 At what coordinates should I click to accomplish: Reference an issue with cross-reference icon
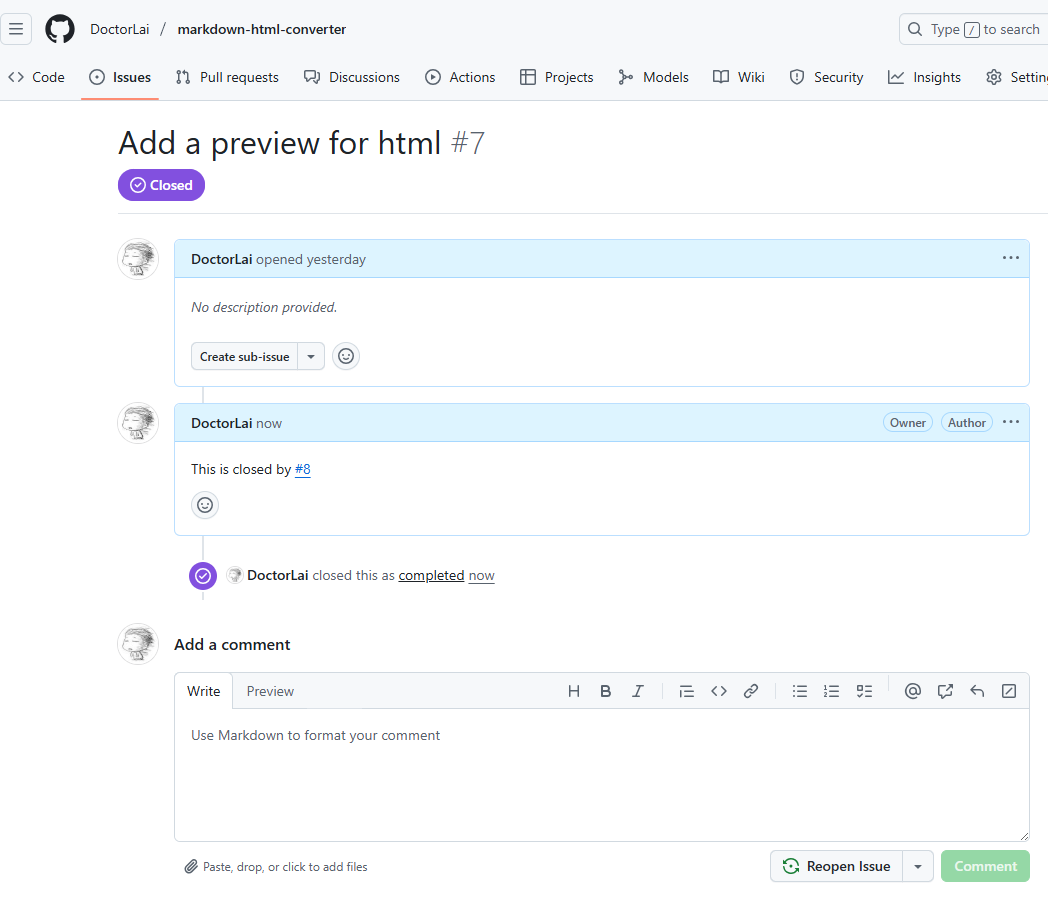[944, 691]
